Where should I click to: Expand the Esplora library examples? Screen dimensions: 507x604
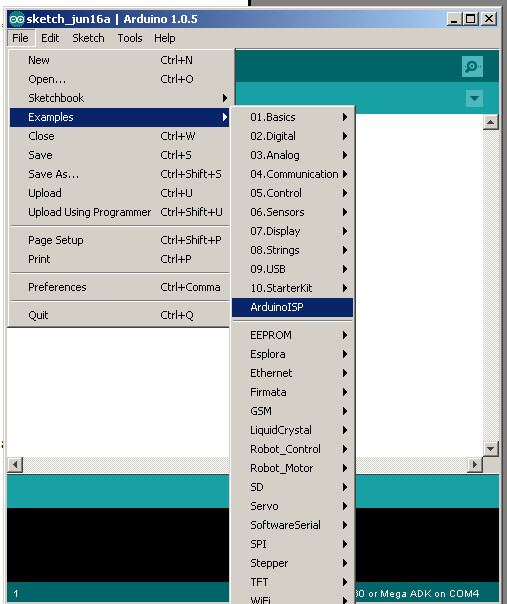pyautogui.click(x=292, y=354)
